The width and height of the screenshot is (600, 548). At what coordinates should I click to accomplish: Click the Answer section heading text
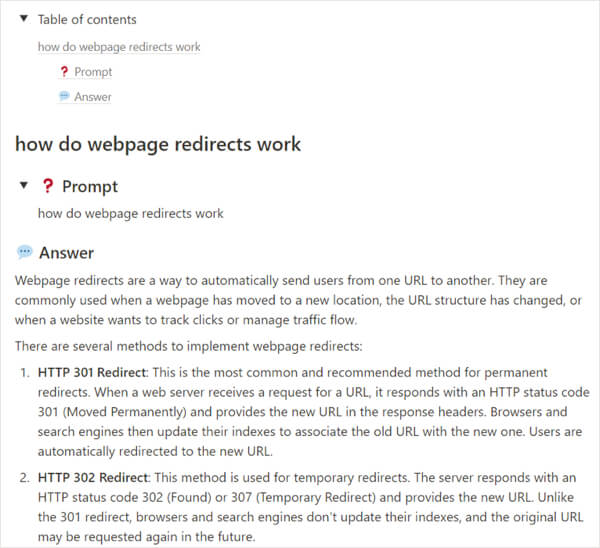click(x=67, y=253)
